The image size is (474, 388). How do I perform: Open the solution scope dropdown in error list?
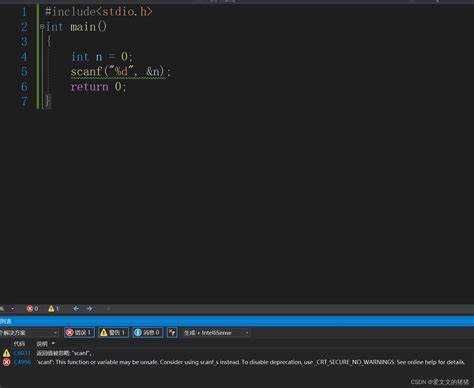coord(29,333)
